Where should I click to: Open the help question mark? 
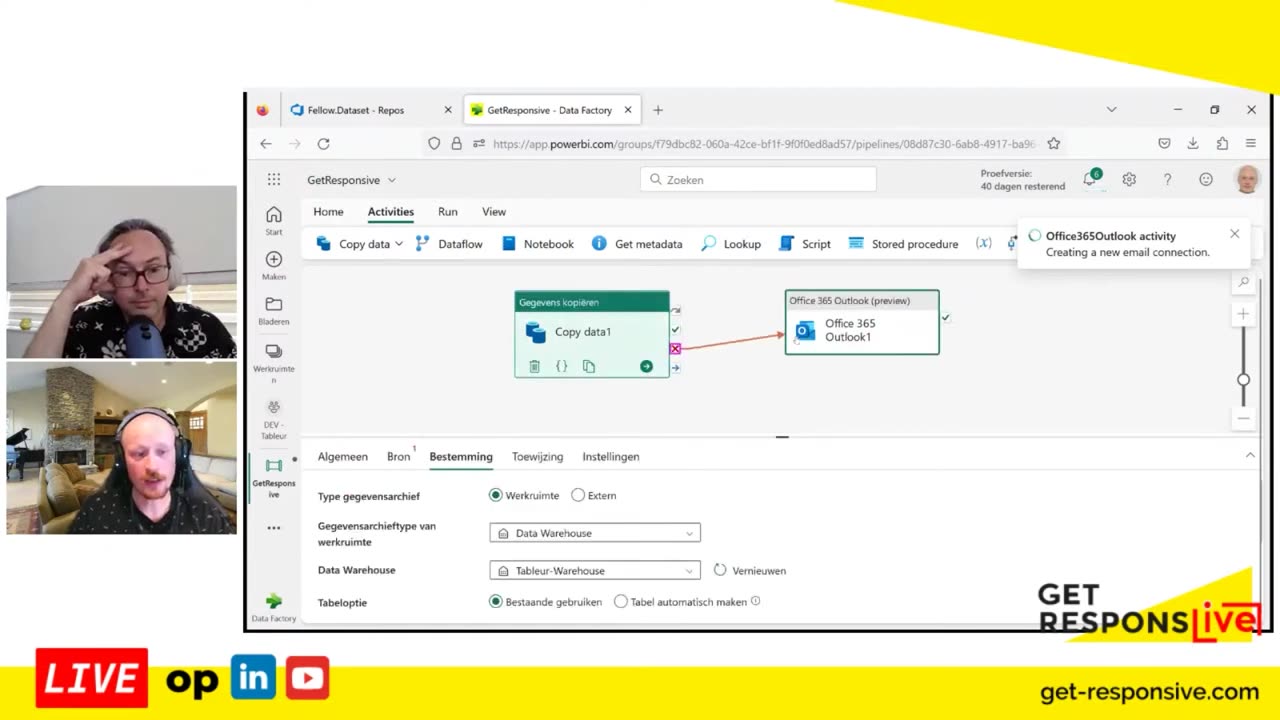(1167, 180)
